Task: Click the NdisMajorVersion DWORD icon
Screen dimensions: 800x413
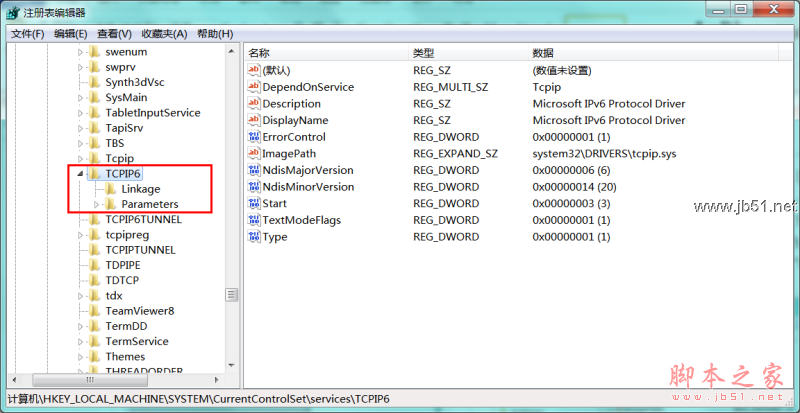Action: pyautogui.click(x=253, y=171)
